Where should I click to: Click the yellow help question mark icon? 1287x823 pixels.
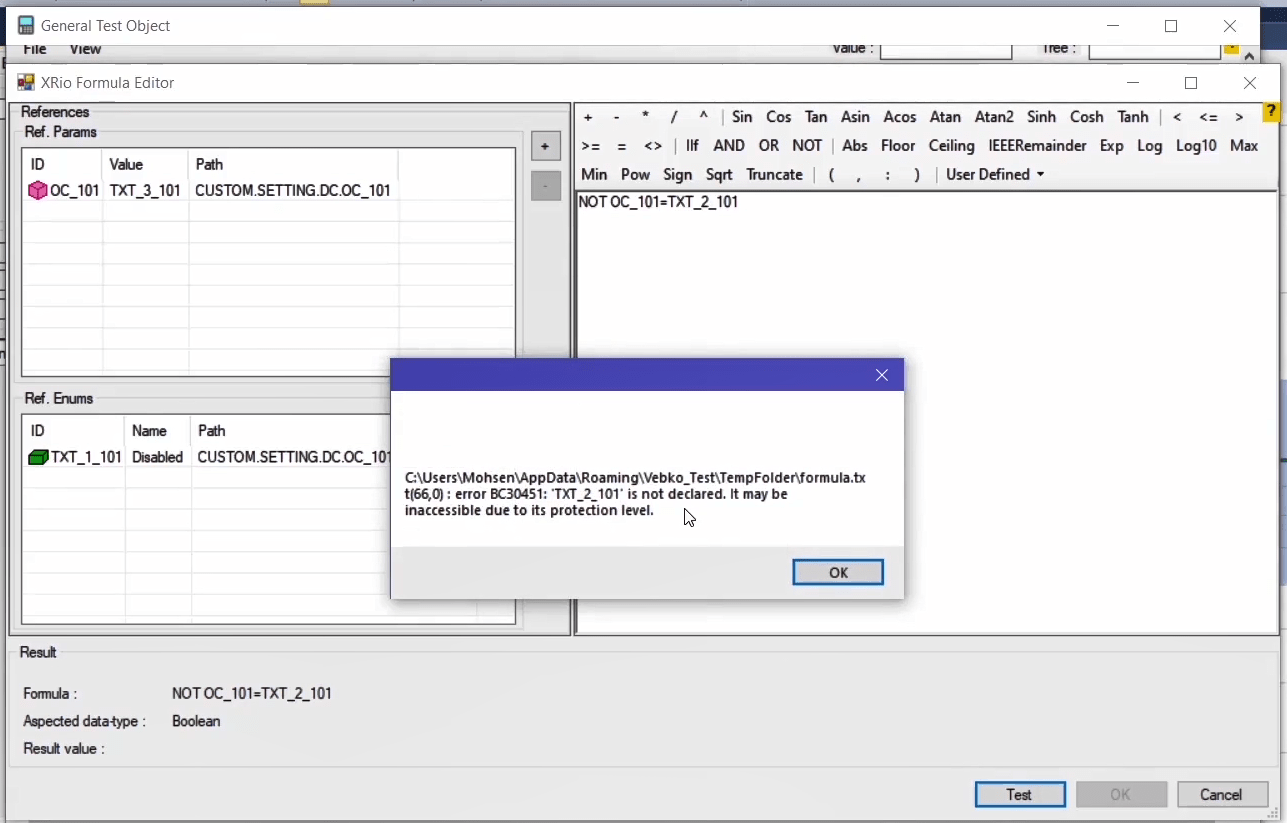click(1271, 112)
